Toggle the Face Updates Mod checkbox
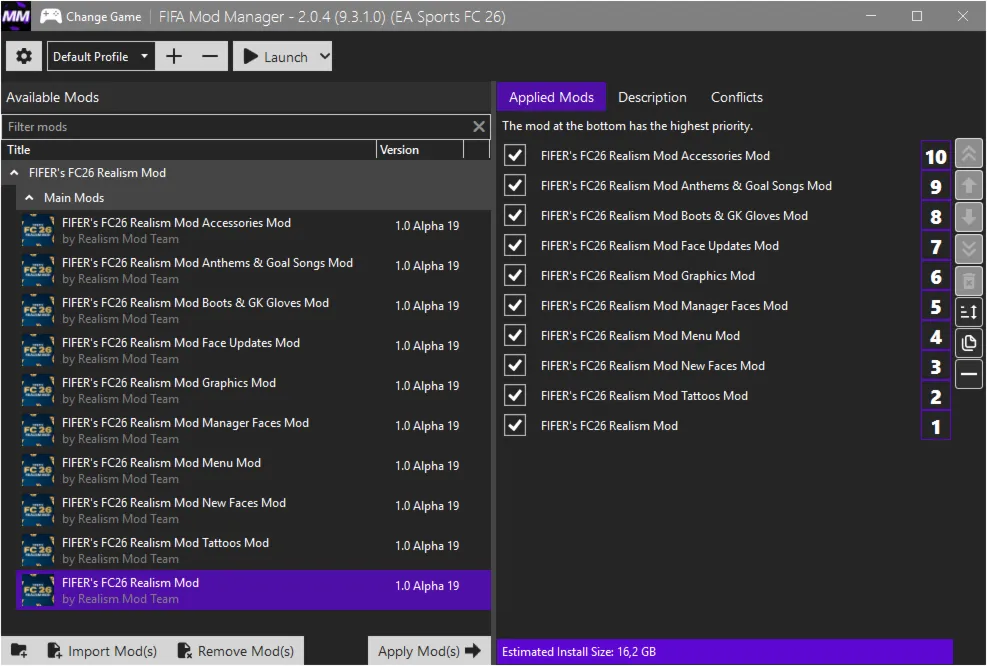Image resolution: width=987 pixels, height=666 pixels. click(515, 245)
